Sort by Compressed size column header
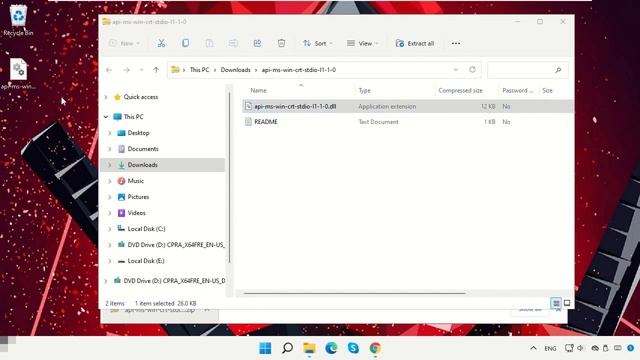 [x=460, y=91]
